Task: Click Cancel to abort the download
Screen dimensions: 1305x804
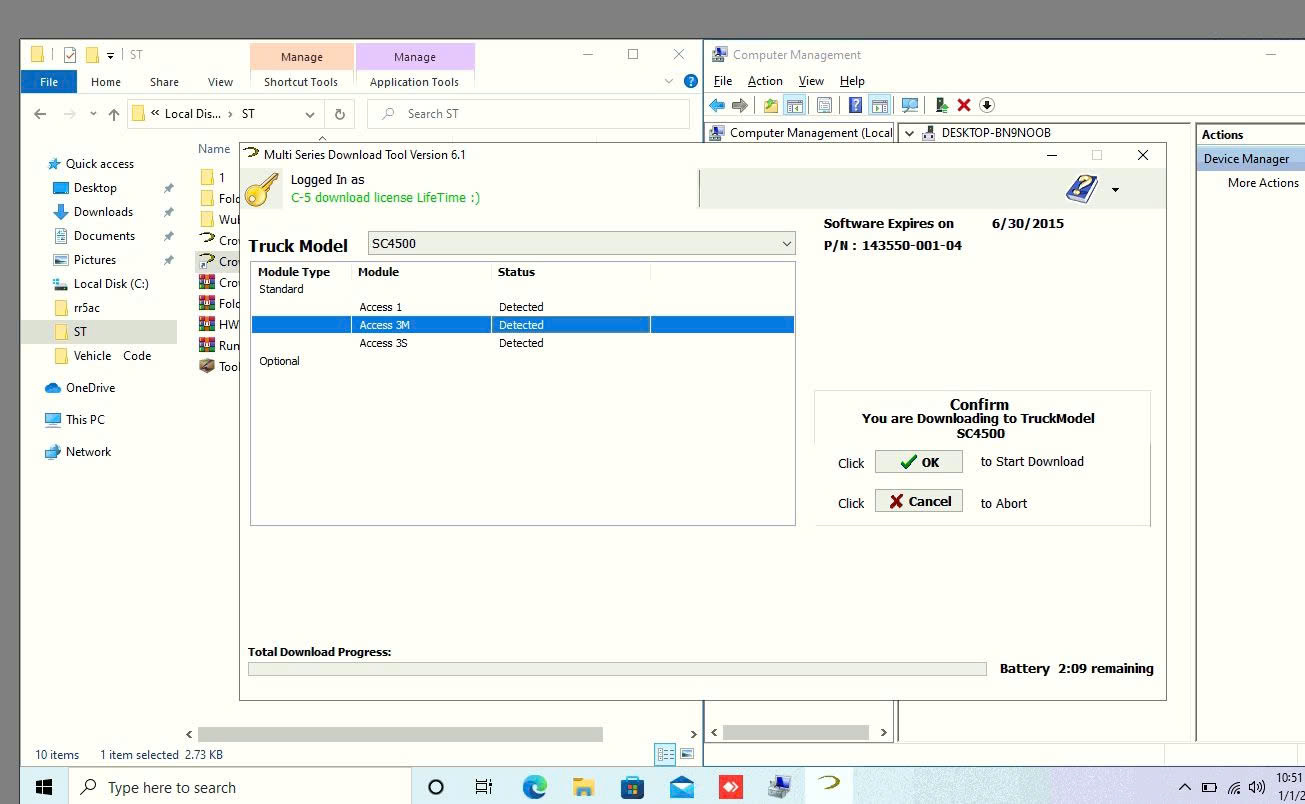Action: click(918, 500)
